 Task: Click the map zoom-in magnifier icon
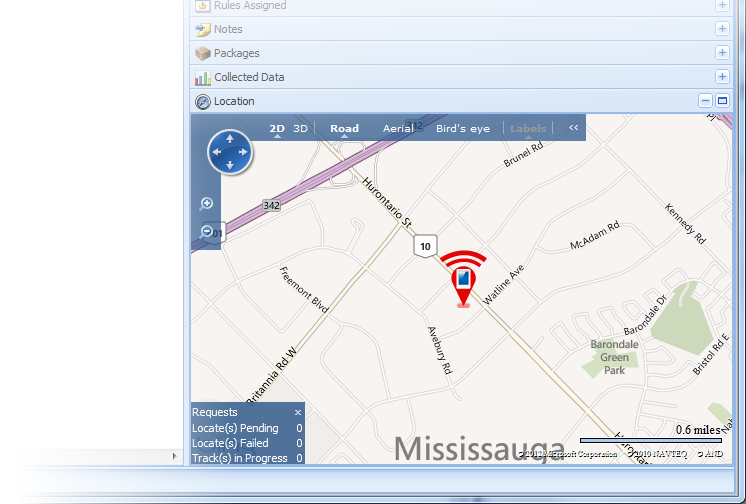tap(206, 204)
